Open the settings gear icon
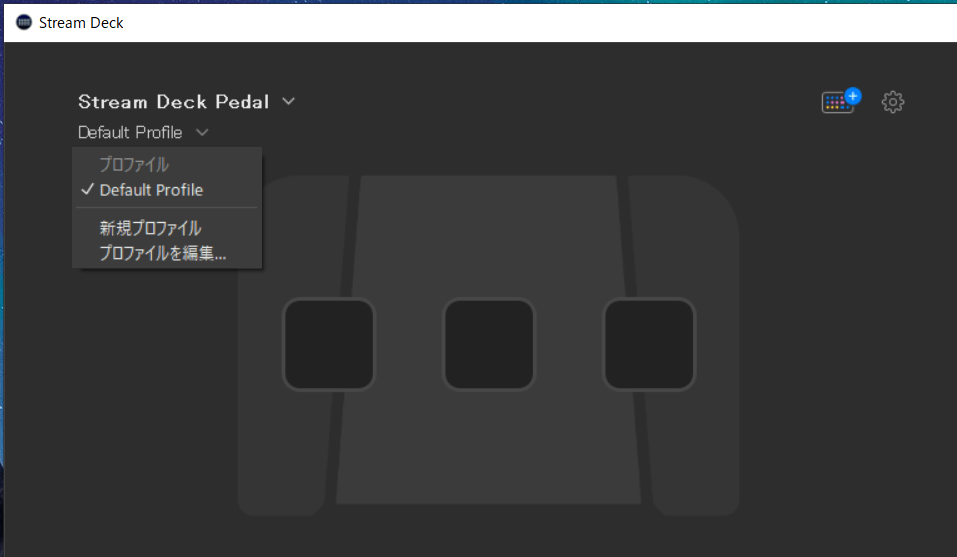The image size is (957, 557). pos(892,102)
